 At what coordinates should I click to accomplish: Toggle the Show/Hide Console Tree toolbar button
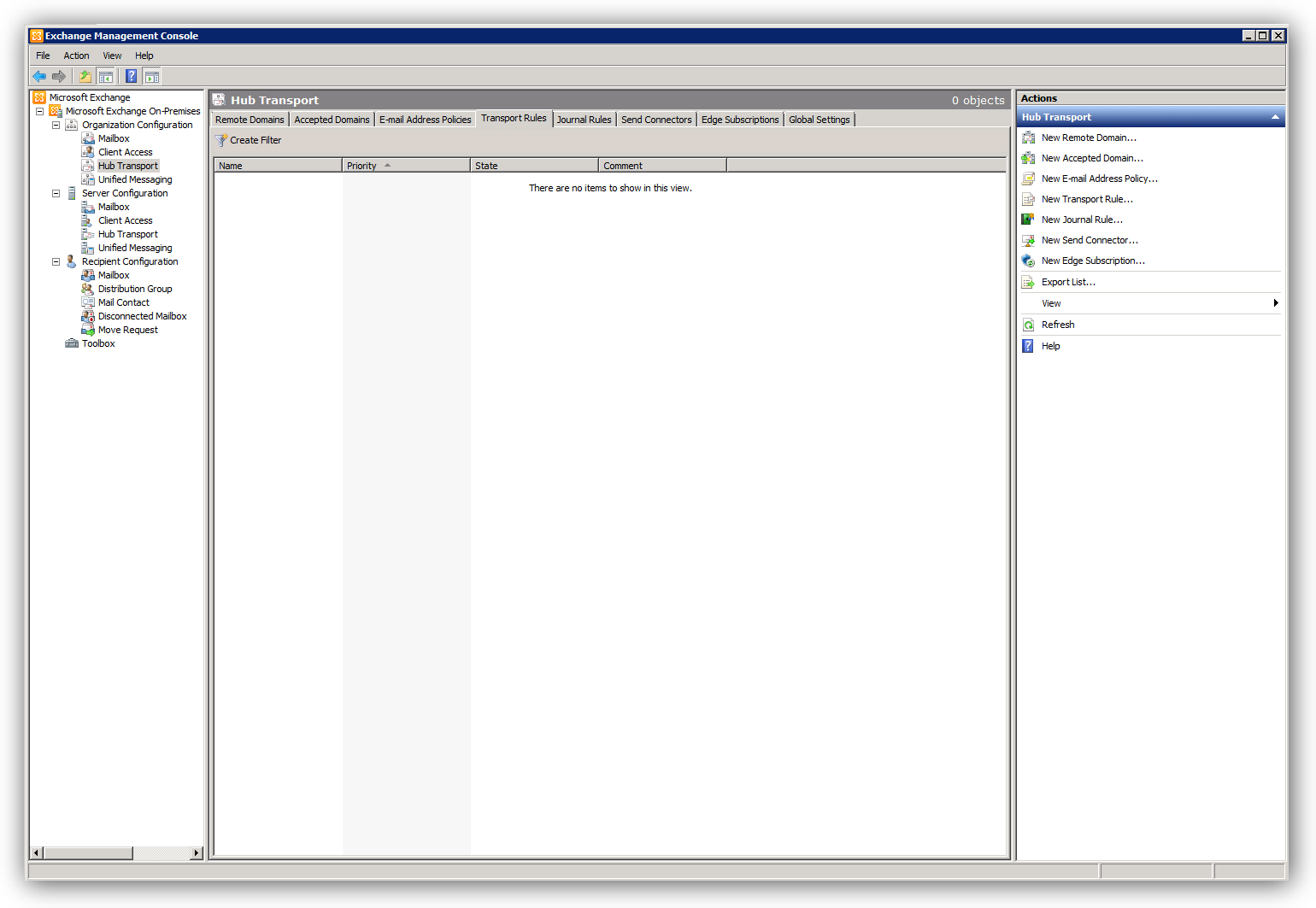pos(106,76)
